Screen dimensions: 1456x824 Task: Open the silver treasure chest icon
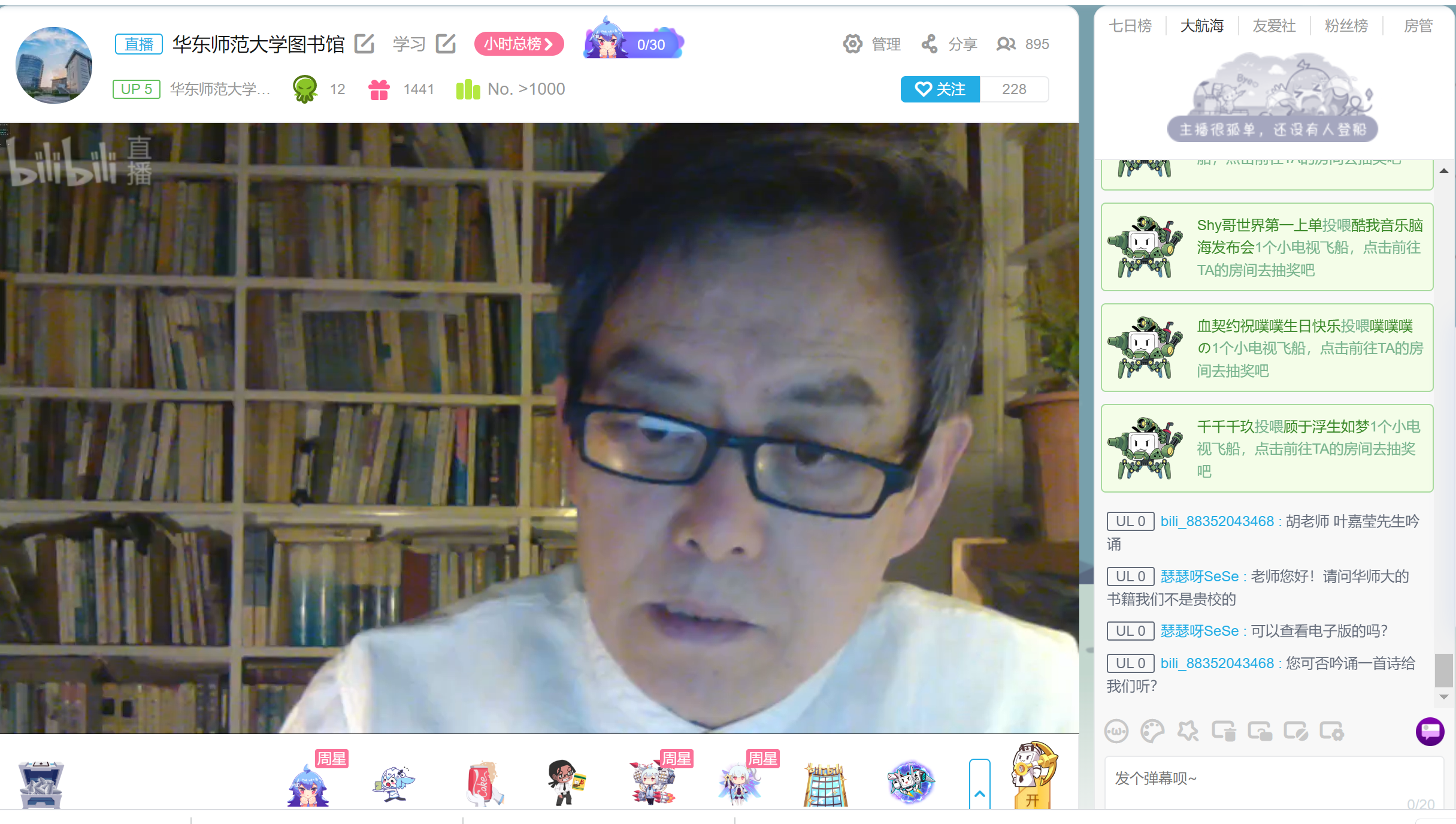(x=41, y=784)
